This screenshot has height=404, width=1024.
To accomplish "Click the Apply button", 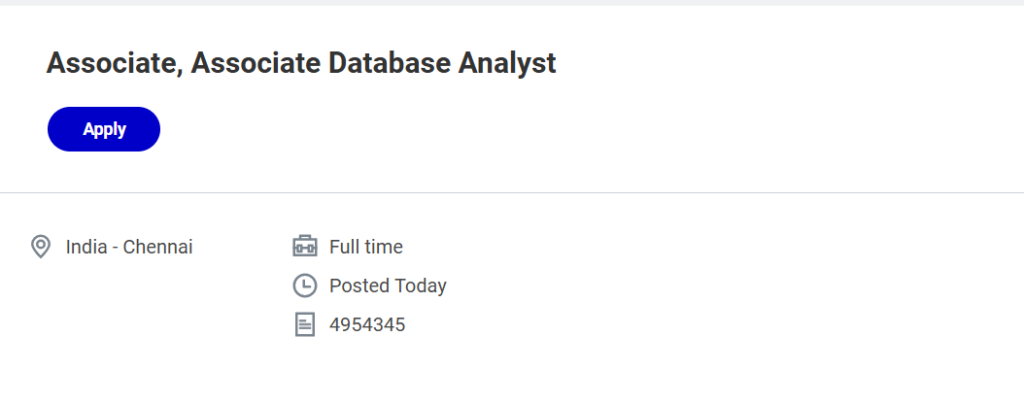I will (x=104, y=129).
